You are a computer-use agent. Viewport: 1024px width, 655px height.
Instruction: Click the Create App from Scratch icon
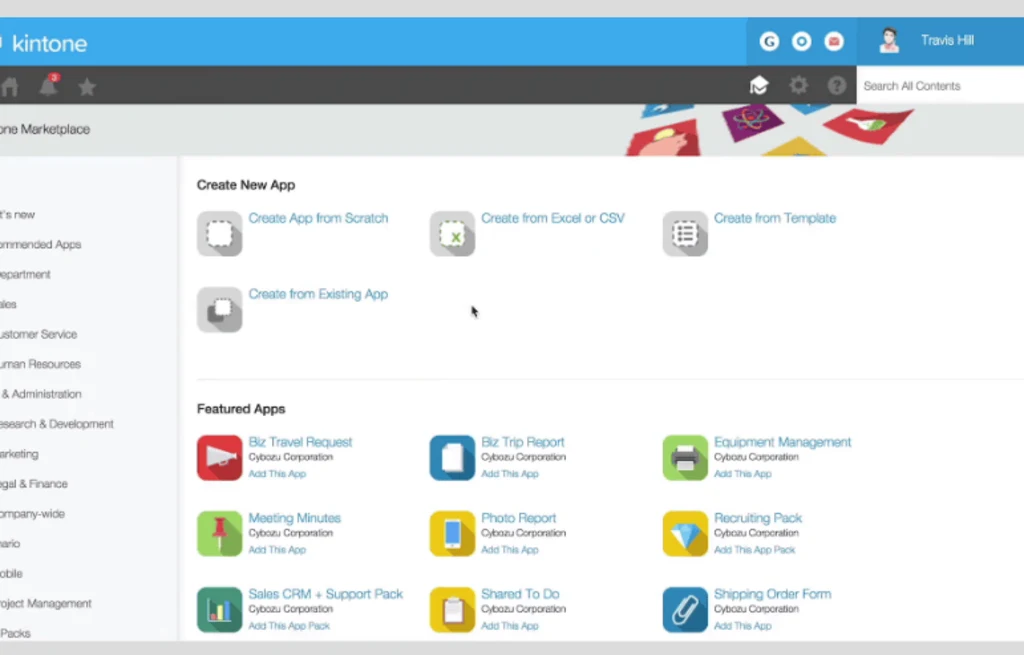(219, 234)
